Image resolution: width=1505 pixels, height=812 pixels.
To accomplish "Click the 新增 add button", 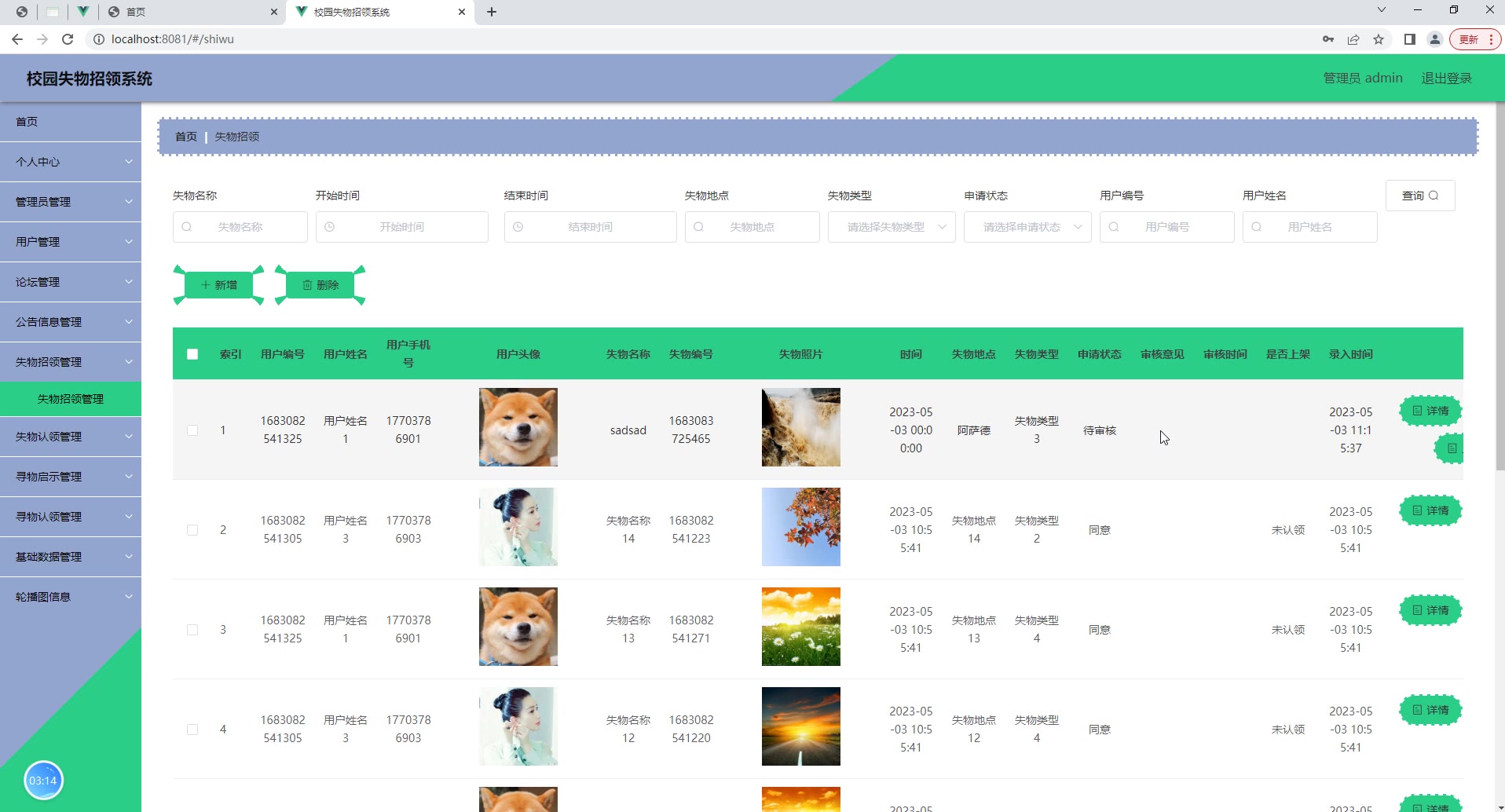I will click(x=218, y=285).
